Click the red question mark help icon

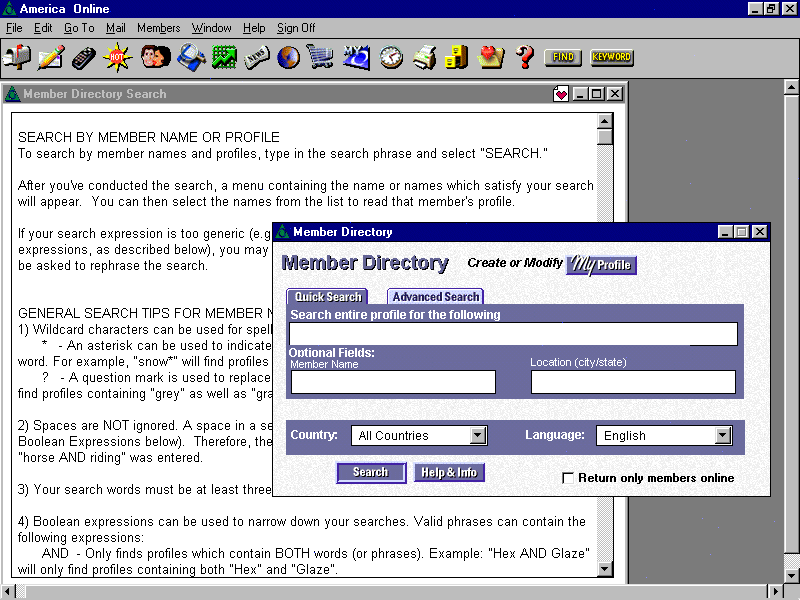click(x=524, y=57)
